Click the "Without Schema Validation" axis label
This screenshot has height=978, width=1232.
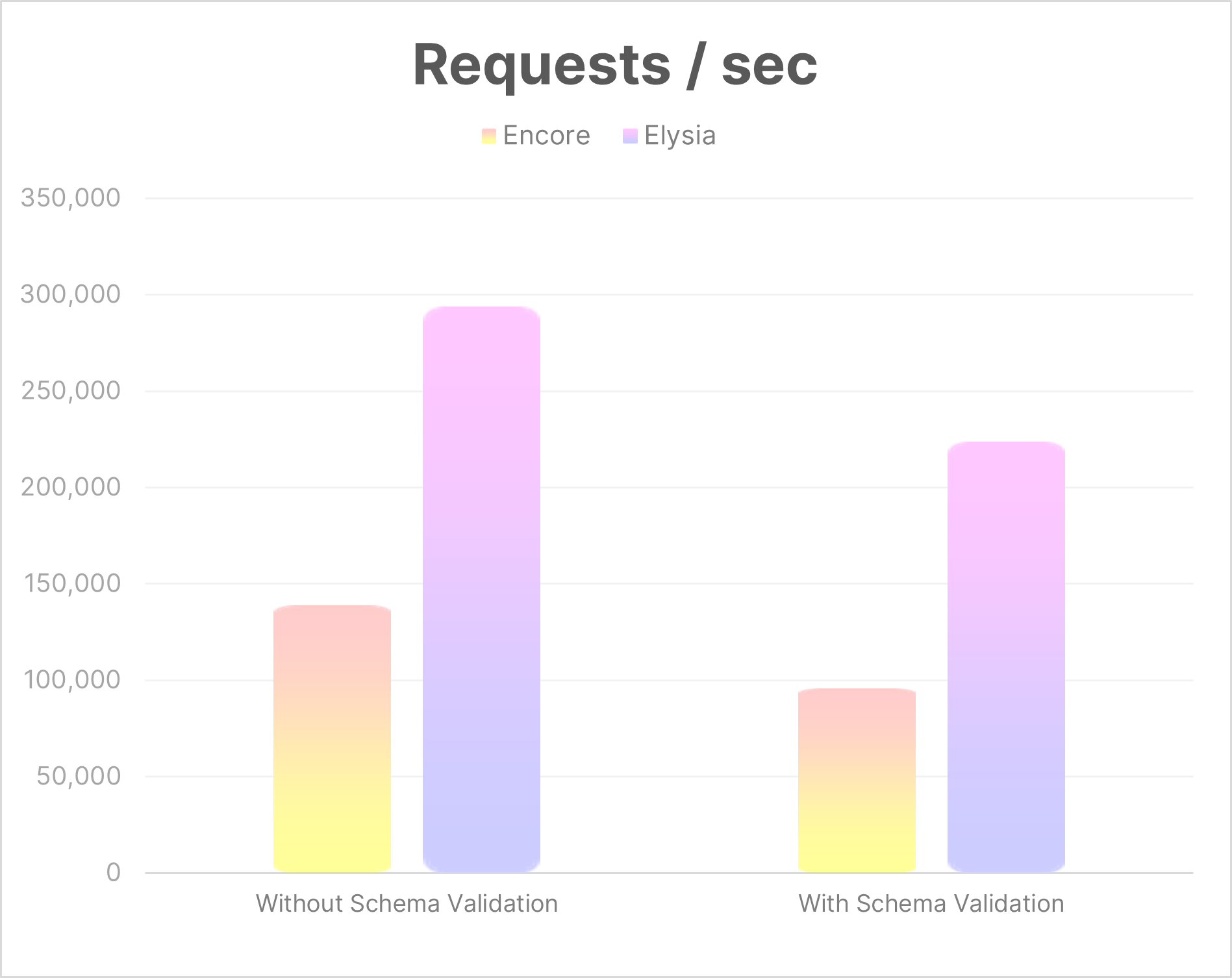(407, 903)
